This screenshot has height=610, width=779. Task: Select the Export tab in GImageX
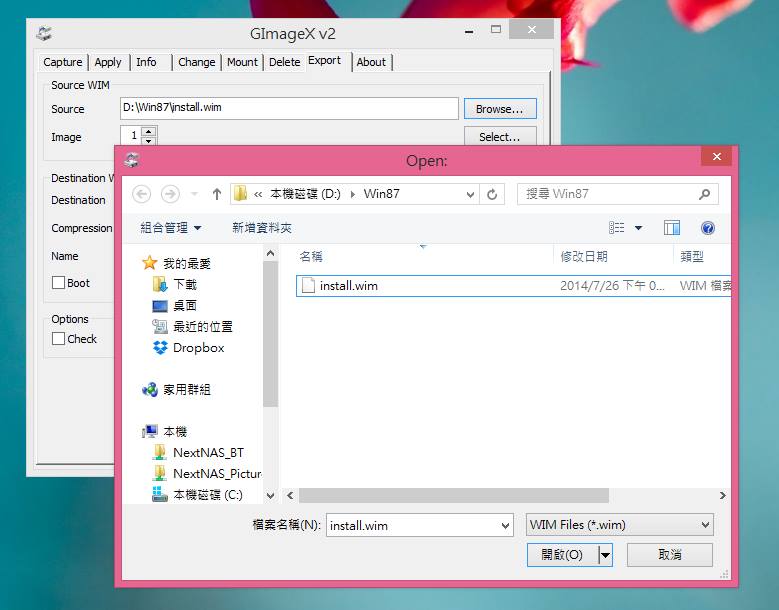(324, 61)
